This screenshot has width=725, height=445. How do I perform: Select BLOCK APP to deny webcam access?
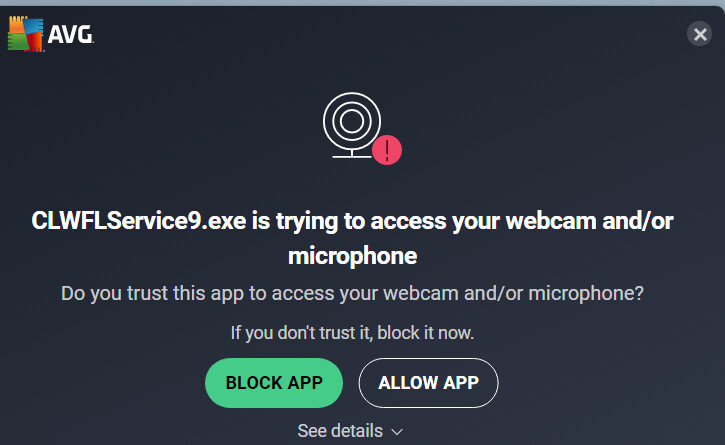tap(274, 383)
